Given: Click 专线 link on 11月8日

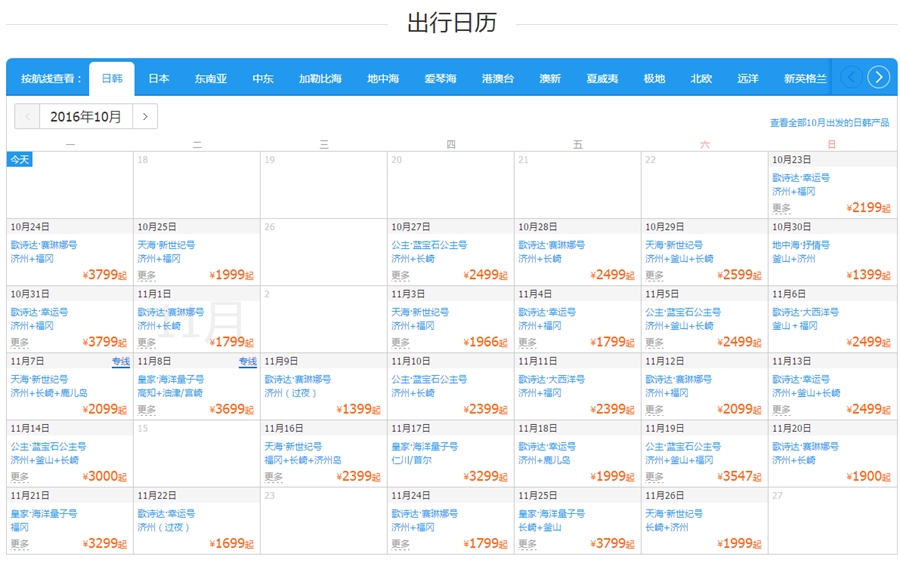Looking at the screenshot, I should point(247,362).
